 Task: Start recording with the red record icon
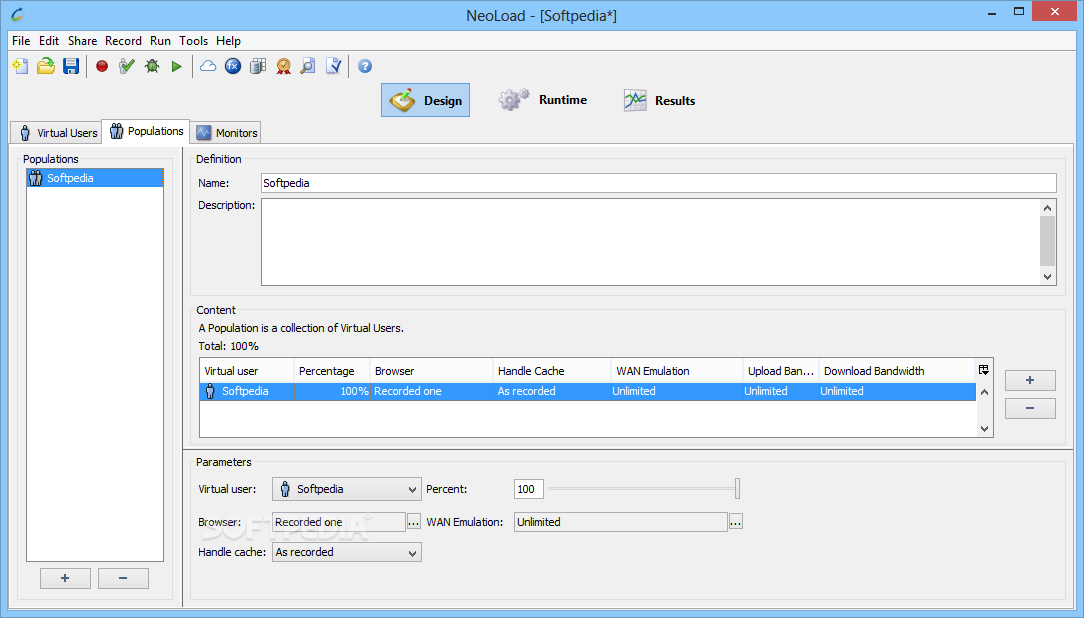tap(102, 66)
